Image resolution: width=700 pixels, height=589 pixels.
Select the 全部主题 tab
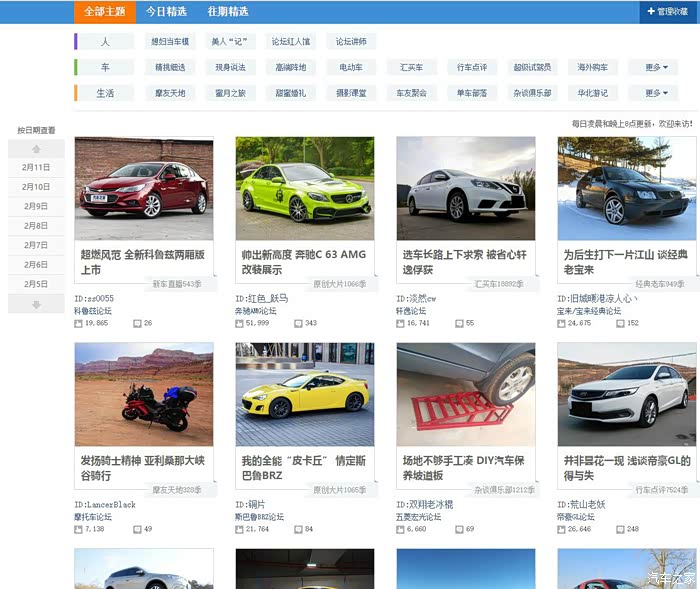click(x=104, y=12)
